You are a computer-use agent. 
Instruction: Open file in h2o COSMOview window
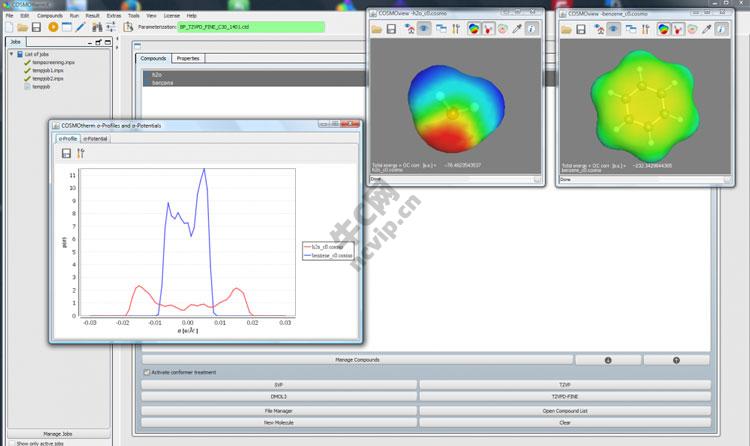pos(377,29)
